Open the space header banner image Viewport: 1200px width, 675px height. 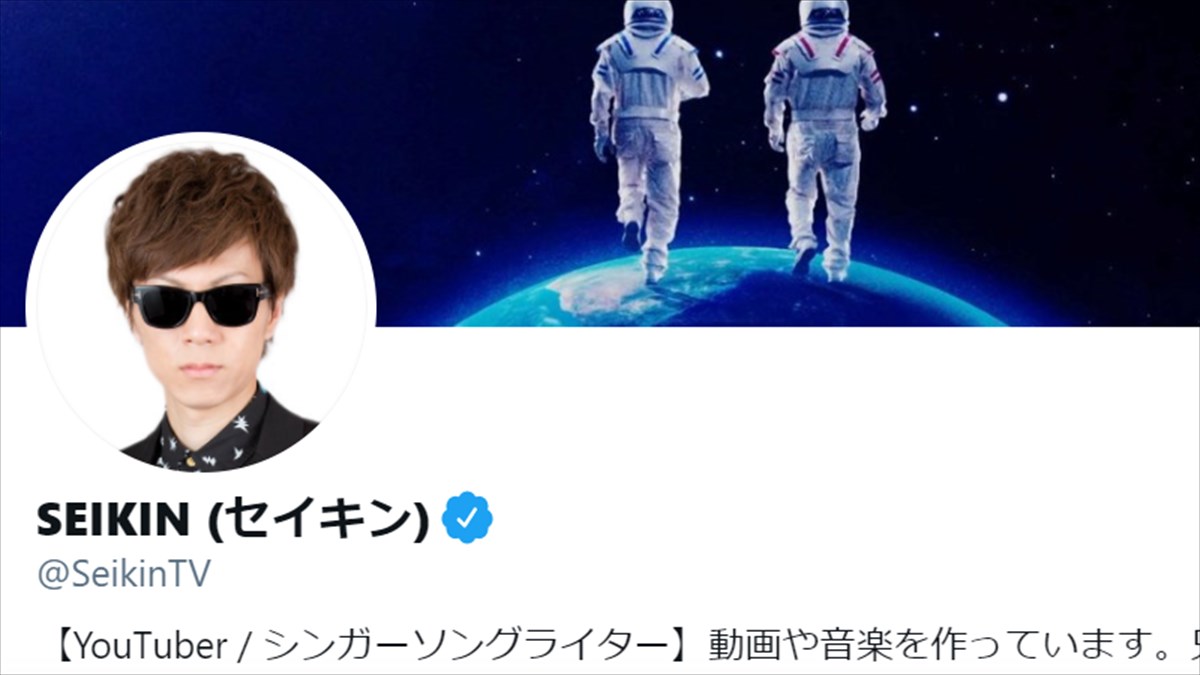coord(600,163)
